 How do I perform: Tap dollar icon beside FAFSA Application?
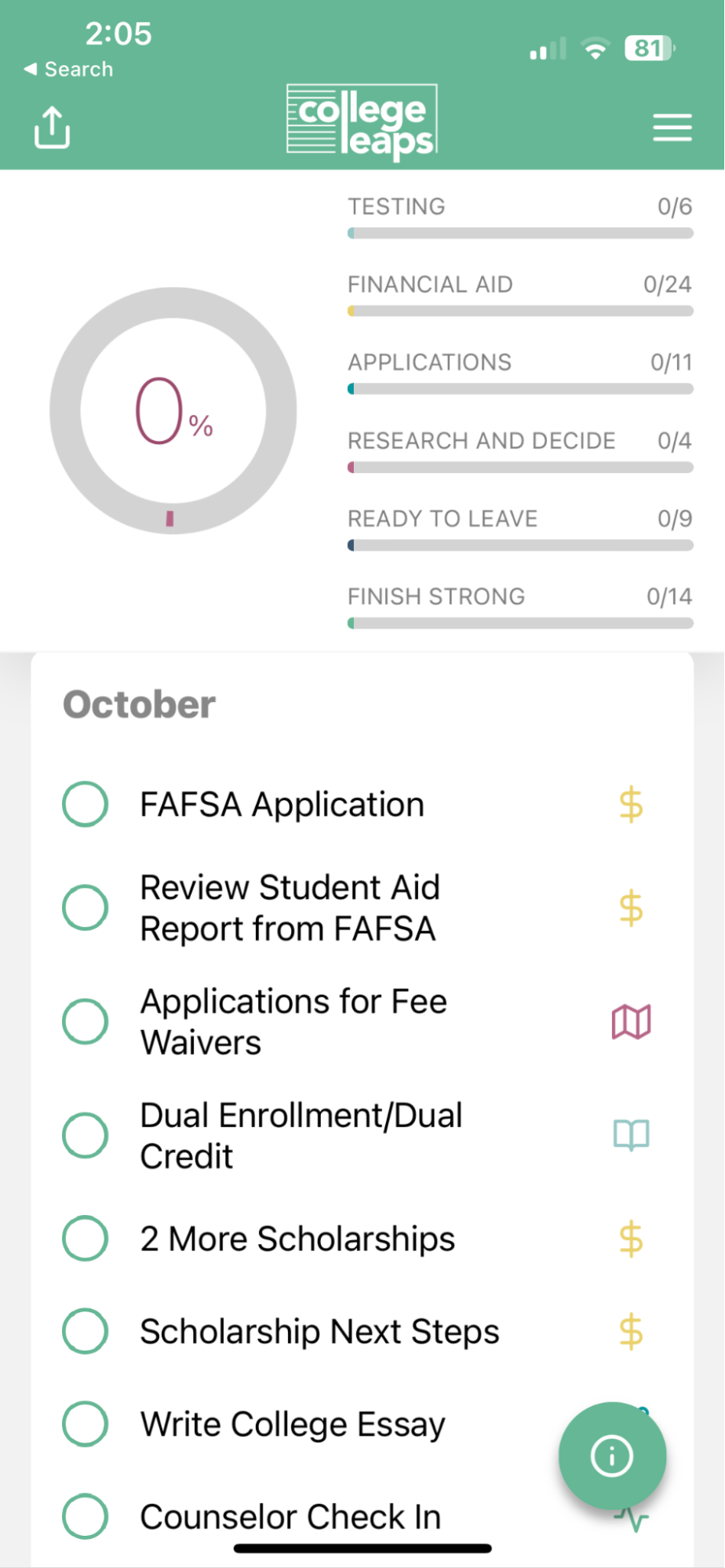(631, 805)
